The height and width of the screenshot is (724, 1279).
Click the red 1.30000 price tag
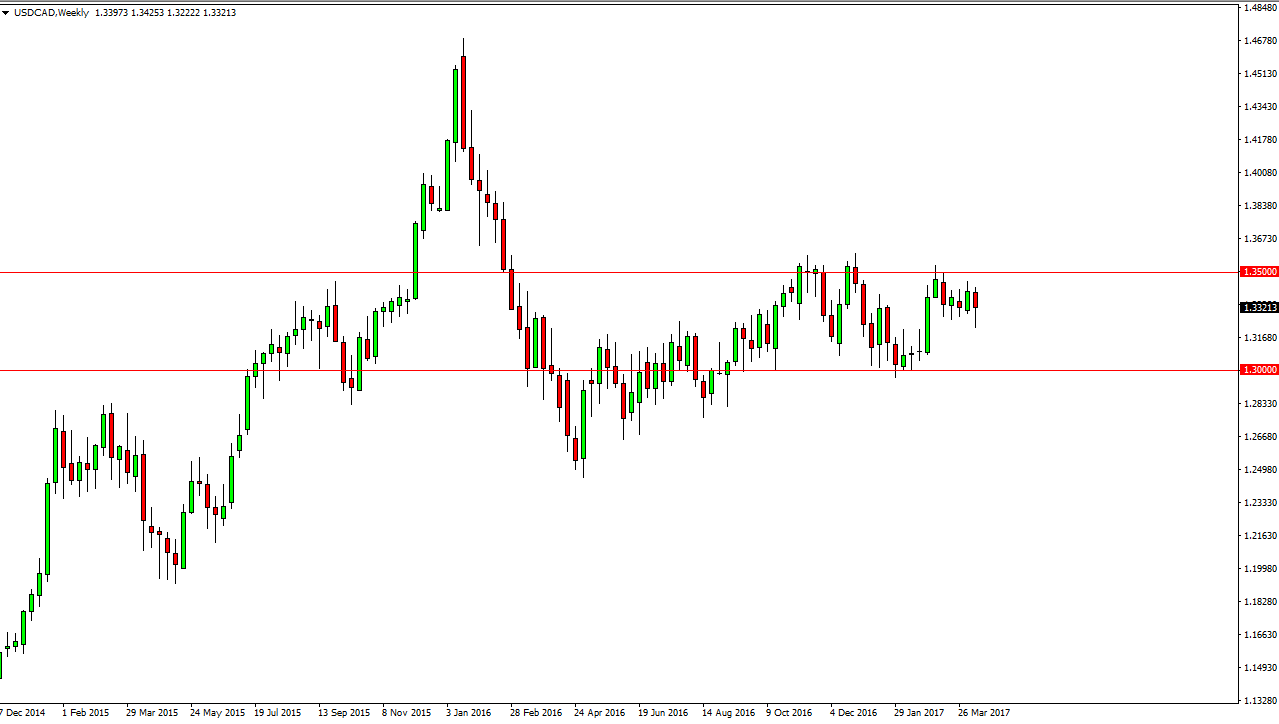pyautogui.click(x=1258, y=369)
